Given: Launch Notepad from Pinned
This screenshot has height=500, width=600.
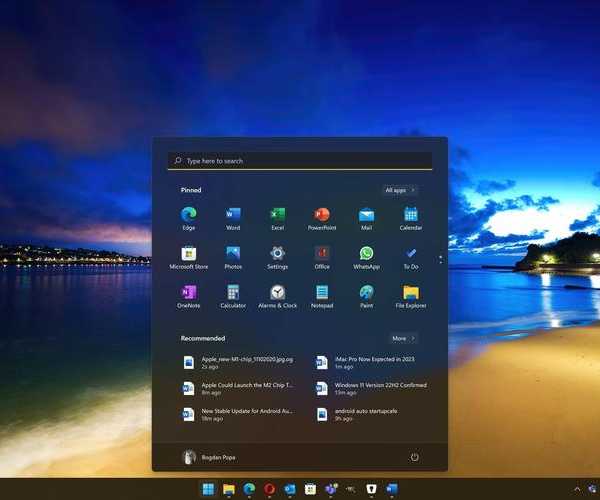Looking at the screenshot, I should (x=322, y=296).
